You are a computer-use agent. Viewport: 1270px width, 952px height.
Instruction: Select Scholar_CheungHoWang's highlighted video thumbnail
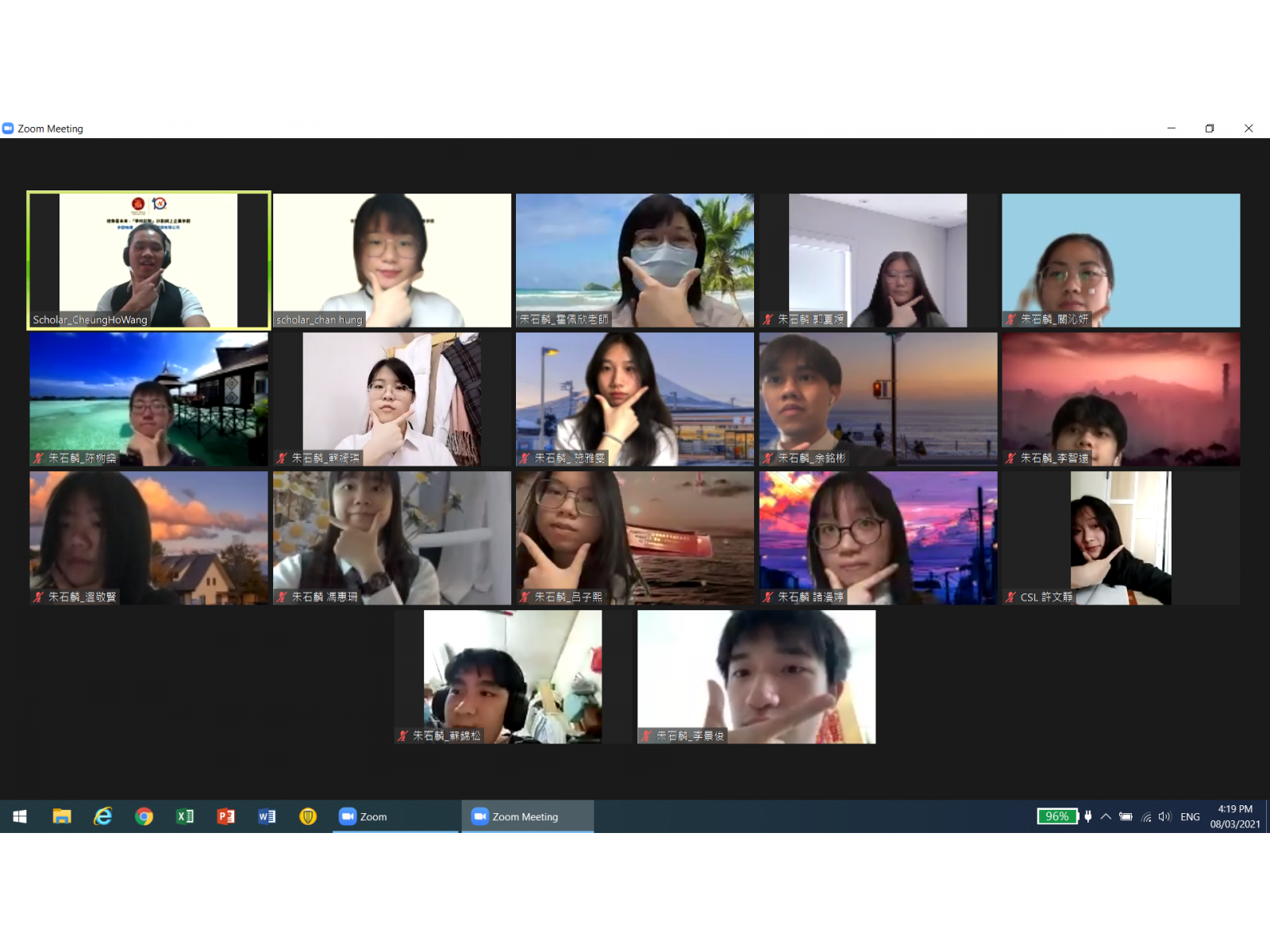pos(148,260)
